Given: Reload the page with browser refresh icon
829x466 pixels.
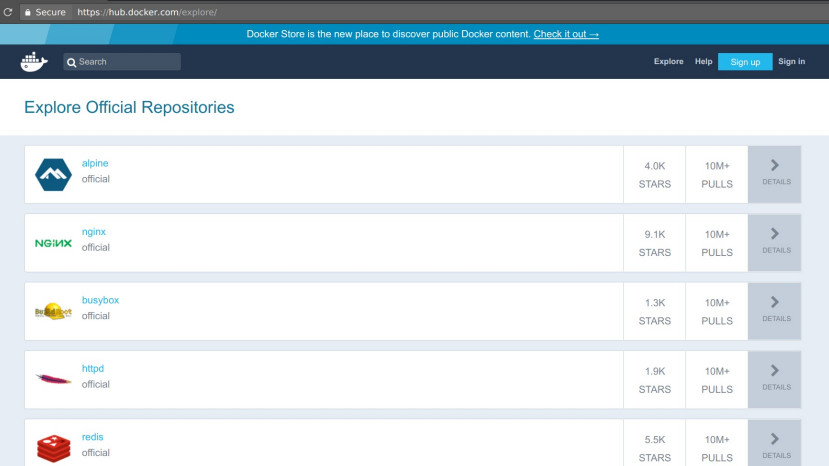Looking at the screenshot, I should [x=7, y=12].
